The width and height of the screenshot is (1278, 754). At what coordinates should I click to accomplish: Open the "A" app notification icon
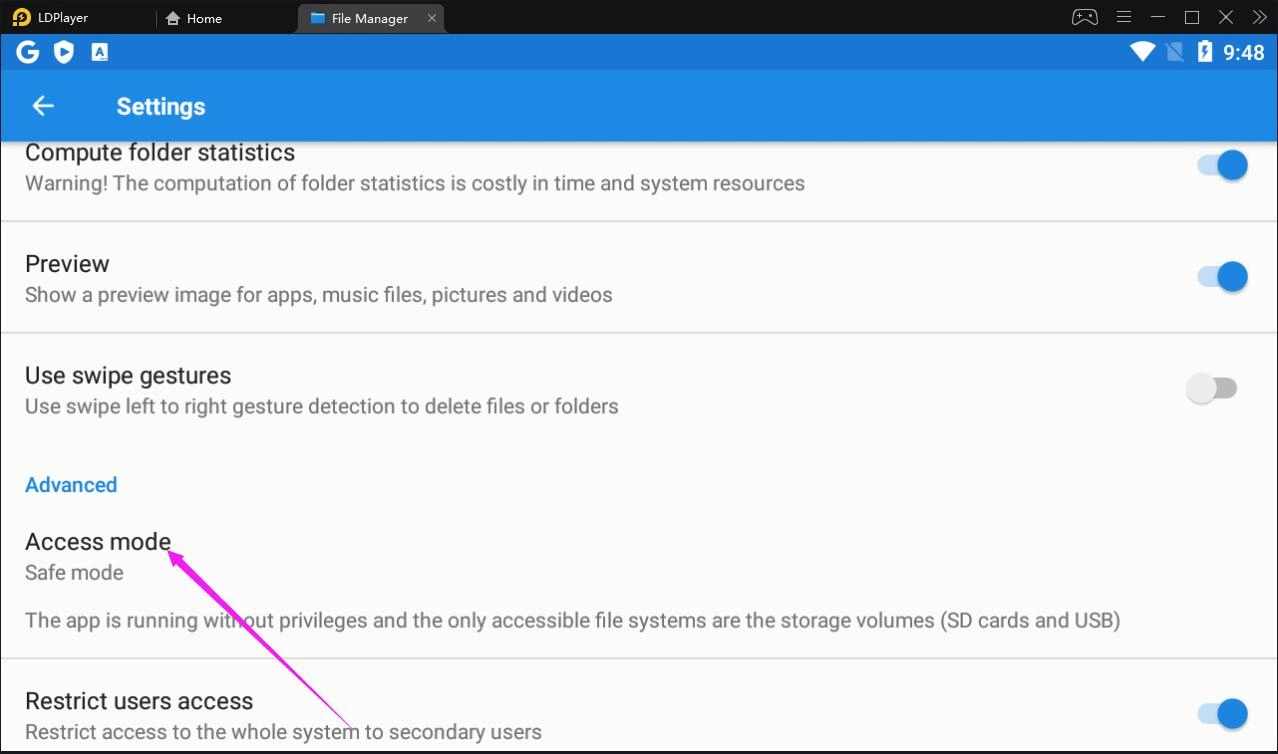coord(99,51)
